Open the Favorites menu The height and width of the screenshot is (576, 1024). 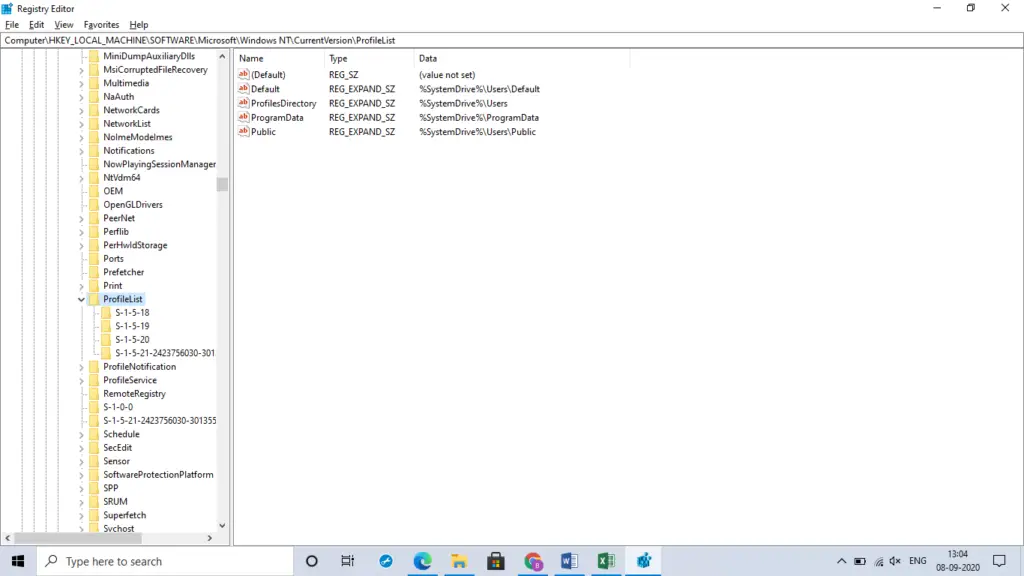[101, 25]
